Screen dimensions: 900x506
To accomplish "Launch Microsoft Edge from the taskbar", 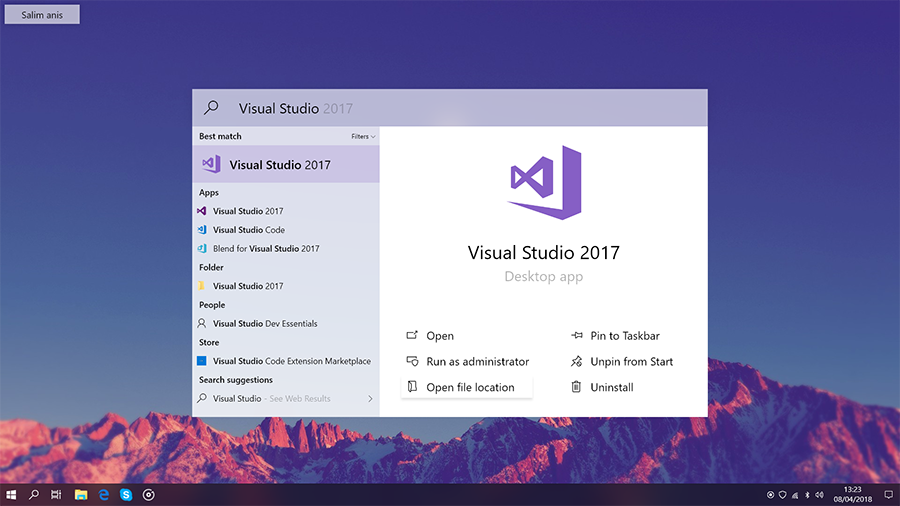I will pos(104,495).
